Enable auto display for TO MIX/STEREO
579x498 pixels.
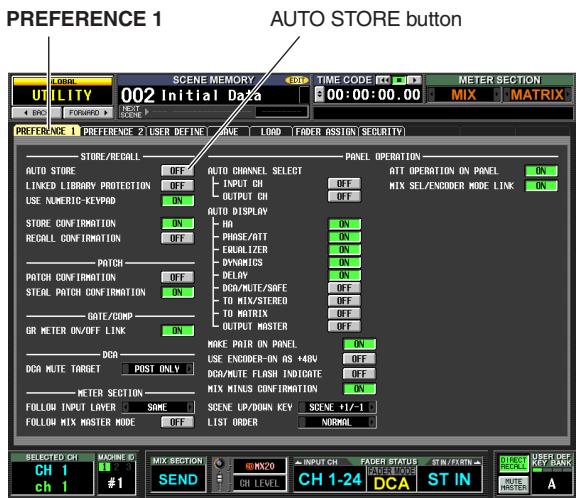click(x=344, y=301)
